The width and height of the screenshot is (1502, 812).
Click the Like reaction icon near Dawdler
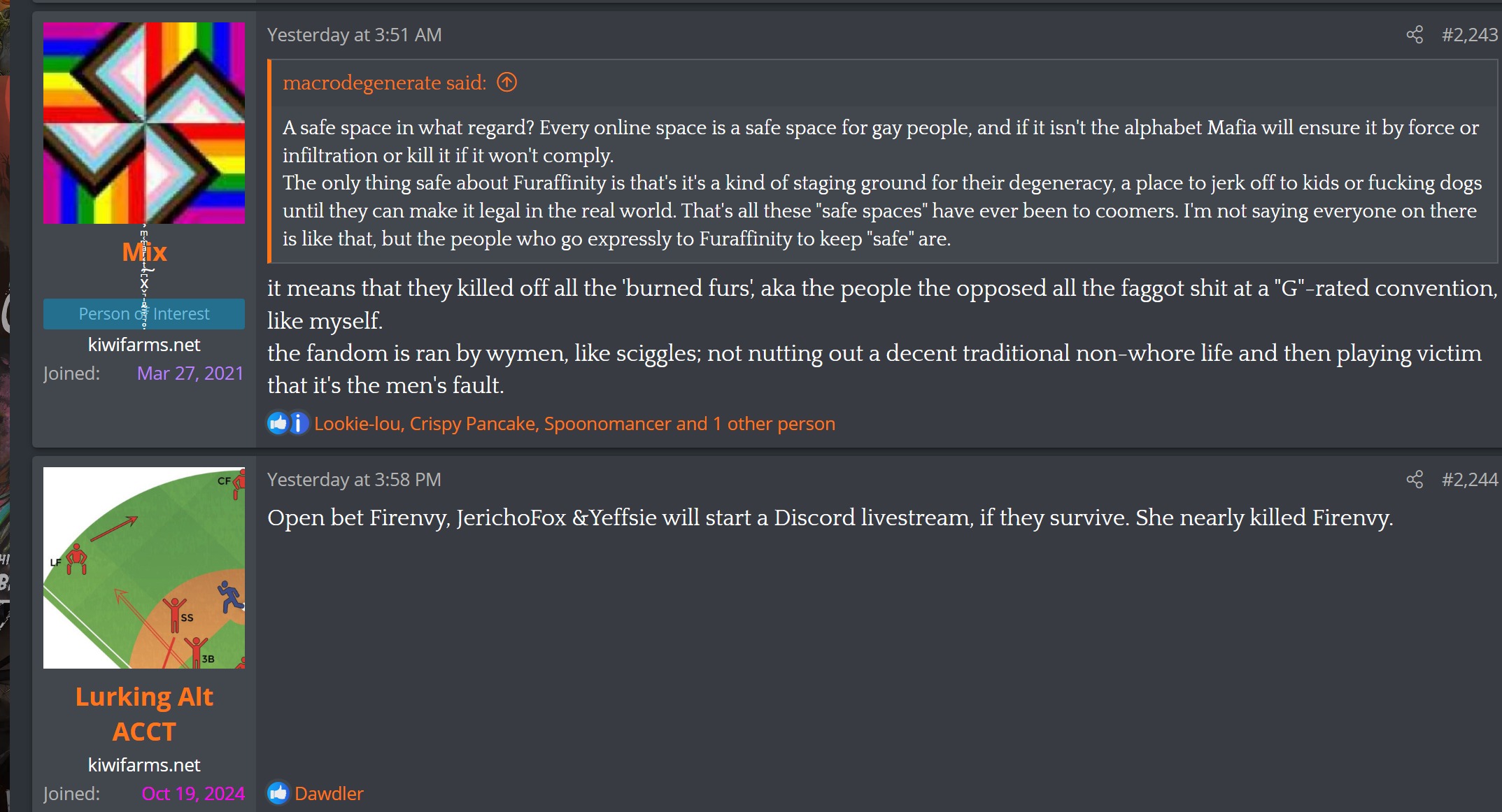pos(278,793)
